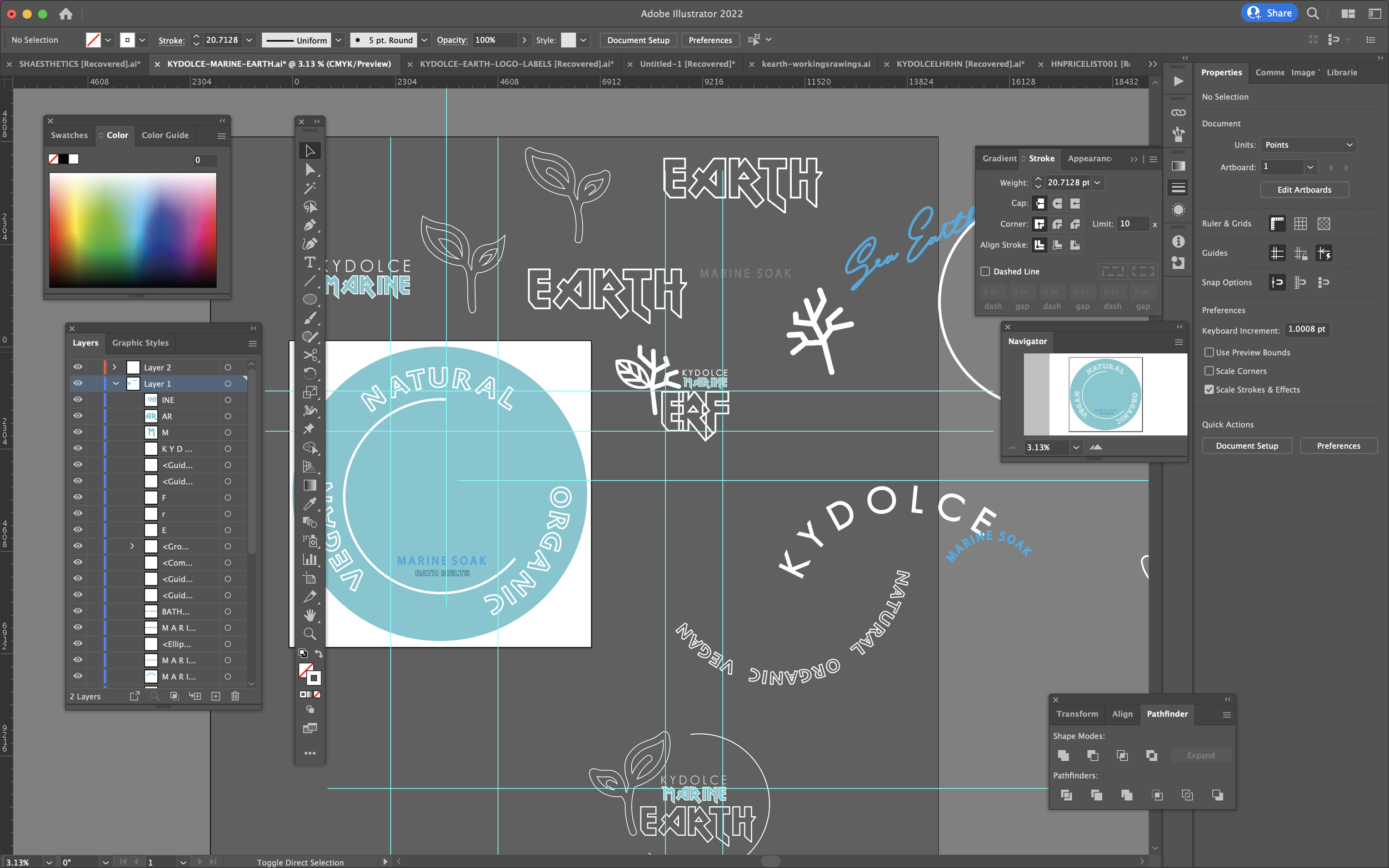1389x868 pixels.
Task: Switch to the Swatches tab
Action: pyautogui.click(x=69, y=136)
